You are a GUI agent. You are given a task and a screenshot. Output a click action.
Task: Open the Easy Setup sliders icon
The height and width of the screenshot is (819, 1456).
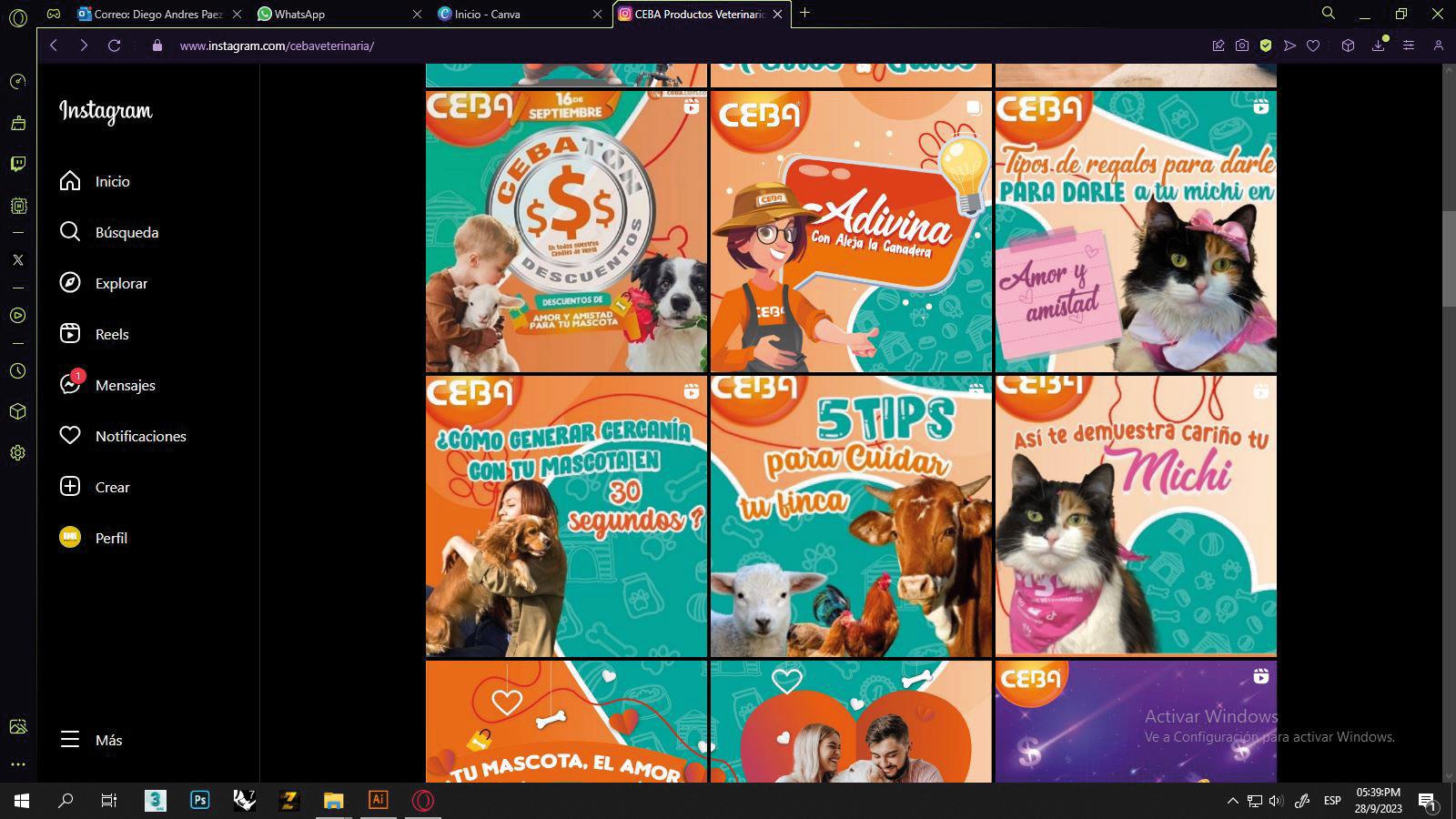(x=1409, y=45)
